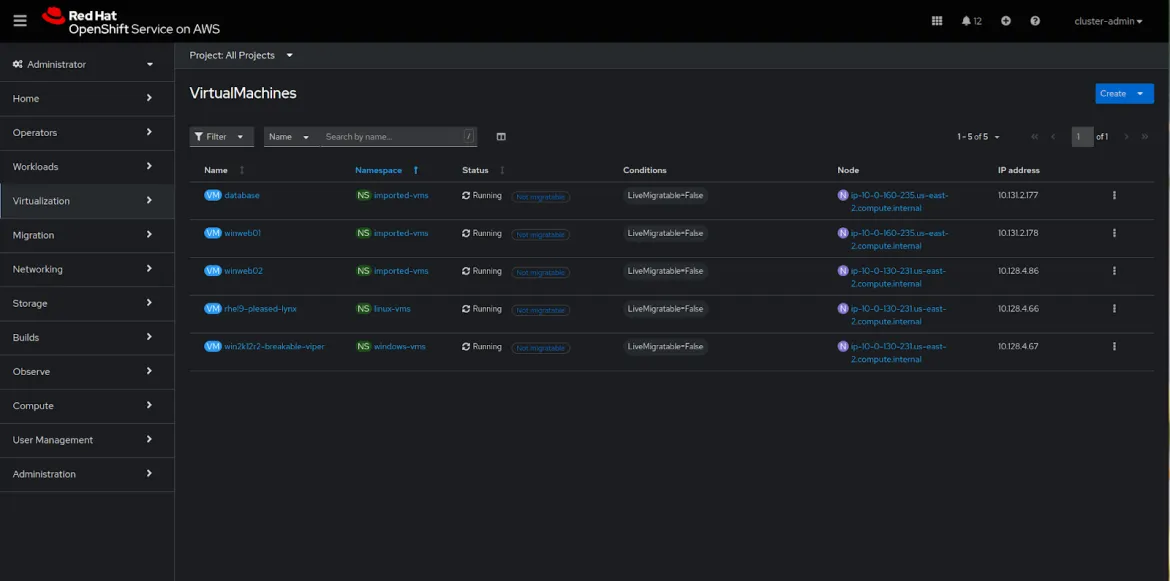
Task: Go to next page arrow
Action: coord(1126,136)
